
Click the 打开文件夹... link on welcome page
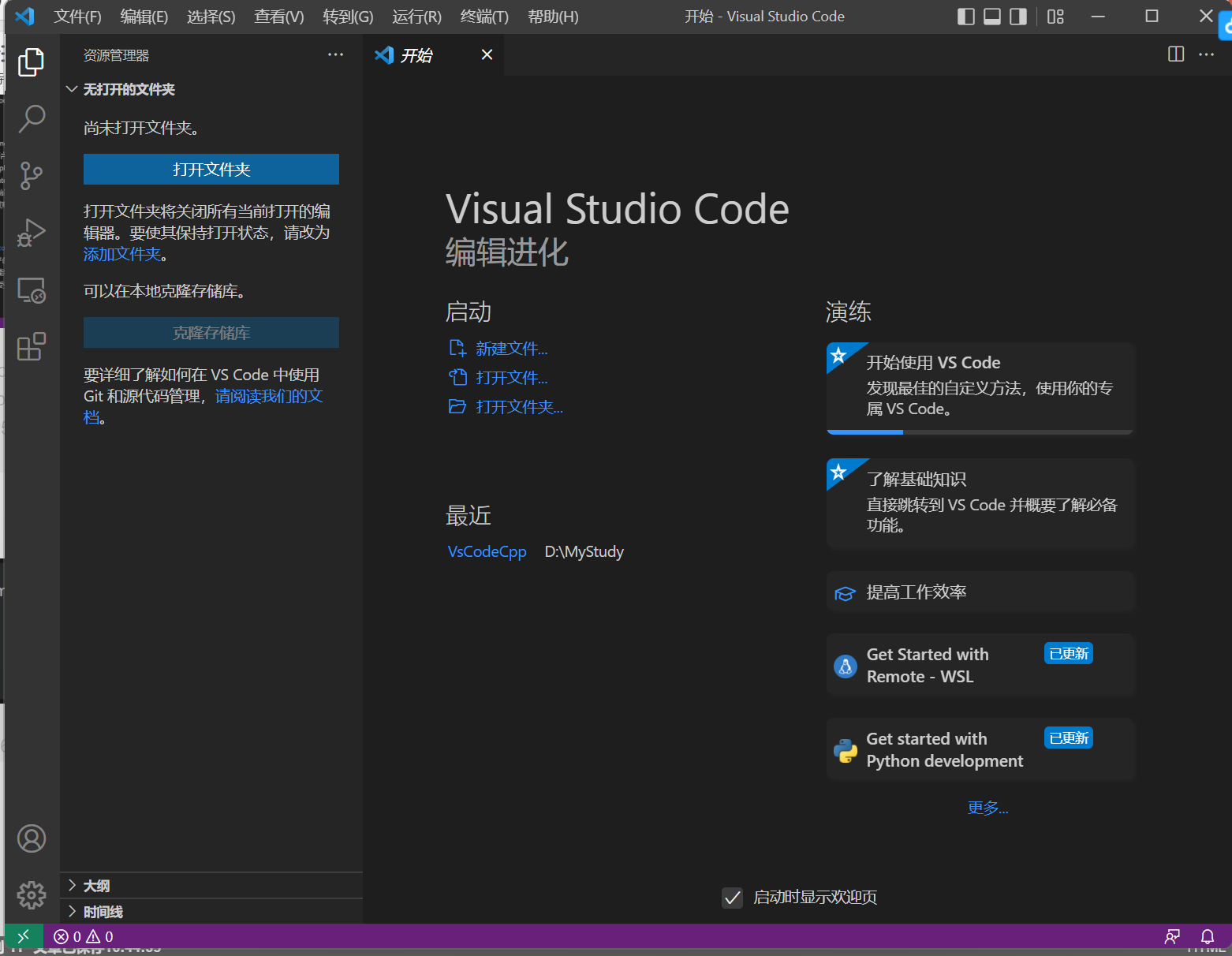coord(519,407)
